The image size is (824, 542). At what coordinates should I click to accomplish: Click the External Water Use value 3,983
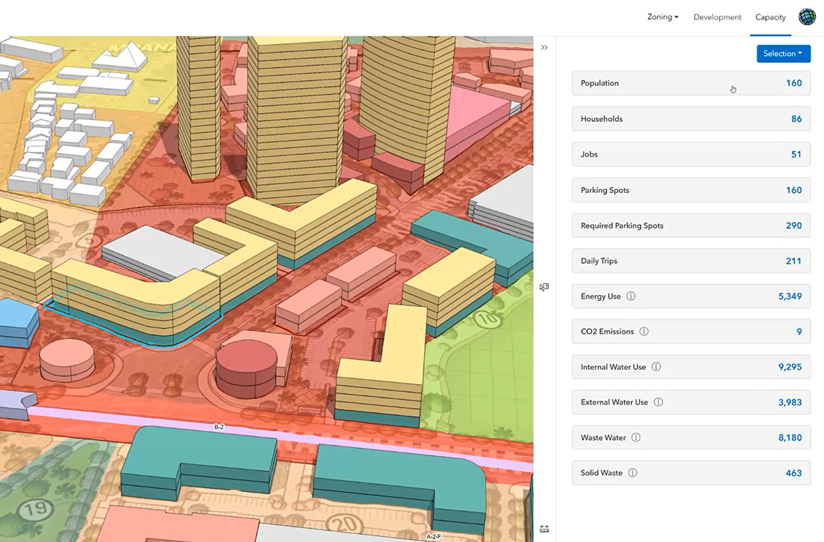[x=790, y=402]
